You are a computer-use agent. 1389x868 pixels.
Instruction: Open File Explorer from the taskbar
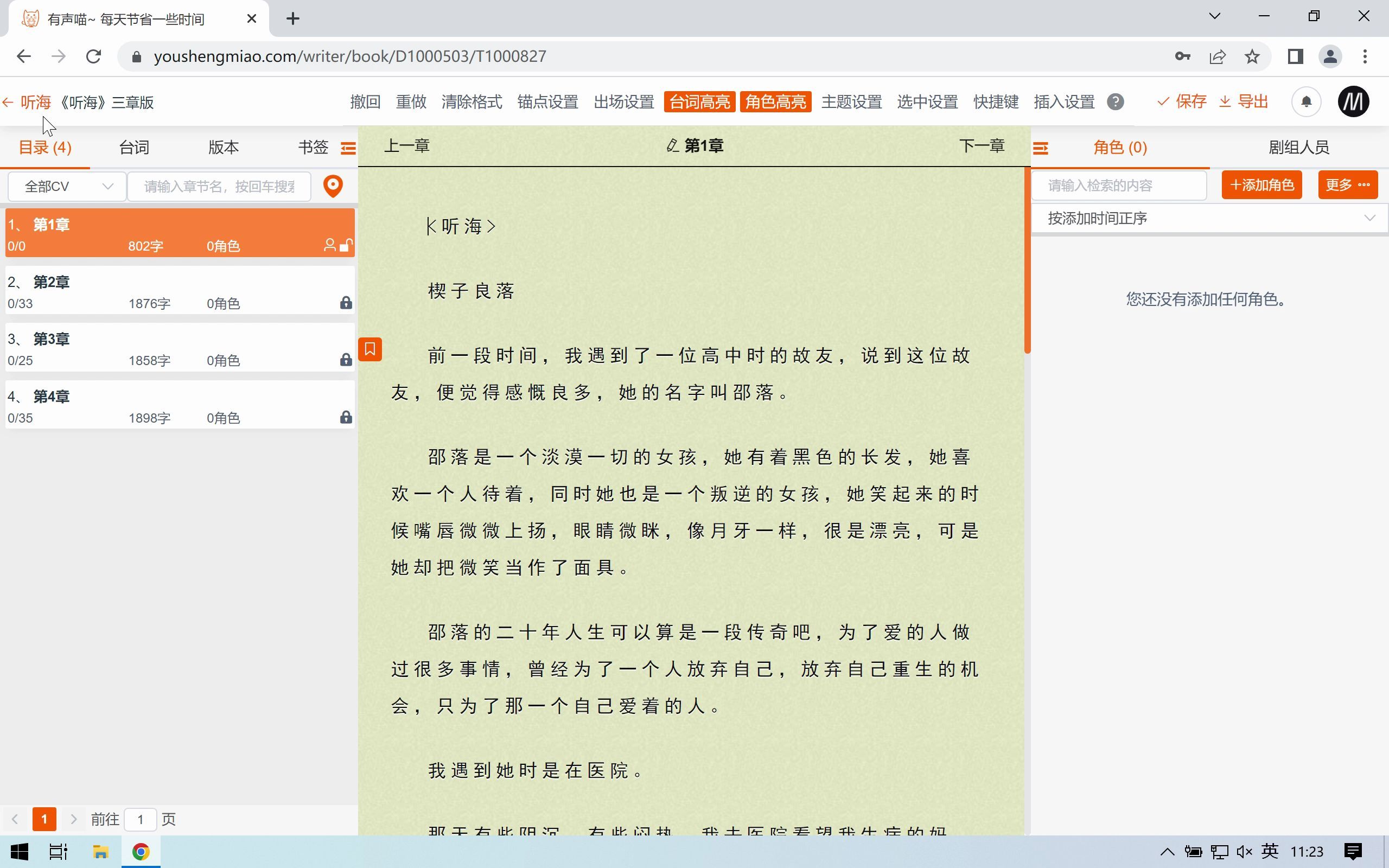(100, 851)
